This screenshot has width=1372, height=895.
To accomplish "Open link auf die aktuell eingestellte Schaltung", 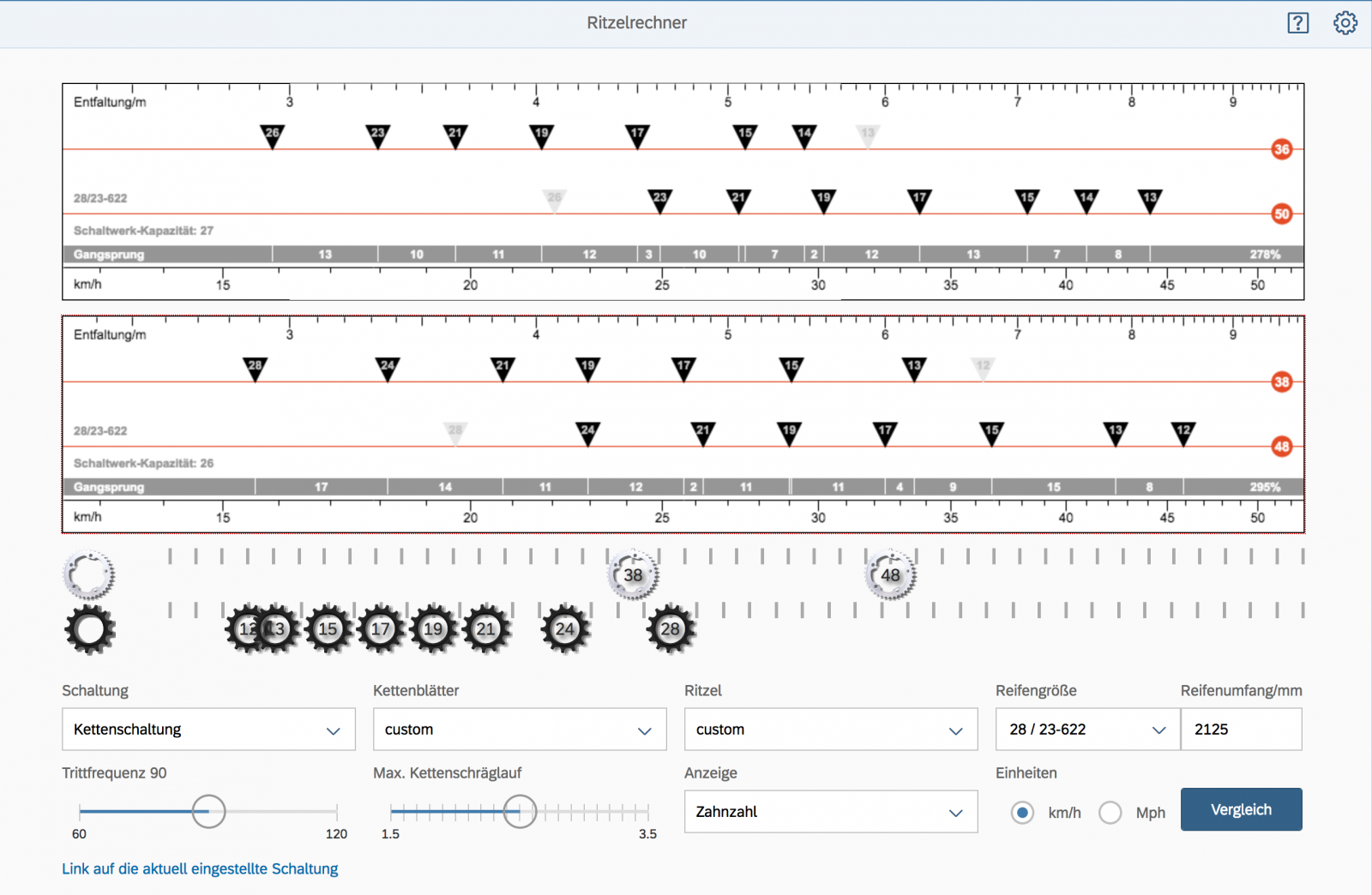I will click(200, 868).
